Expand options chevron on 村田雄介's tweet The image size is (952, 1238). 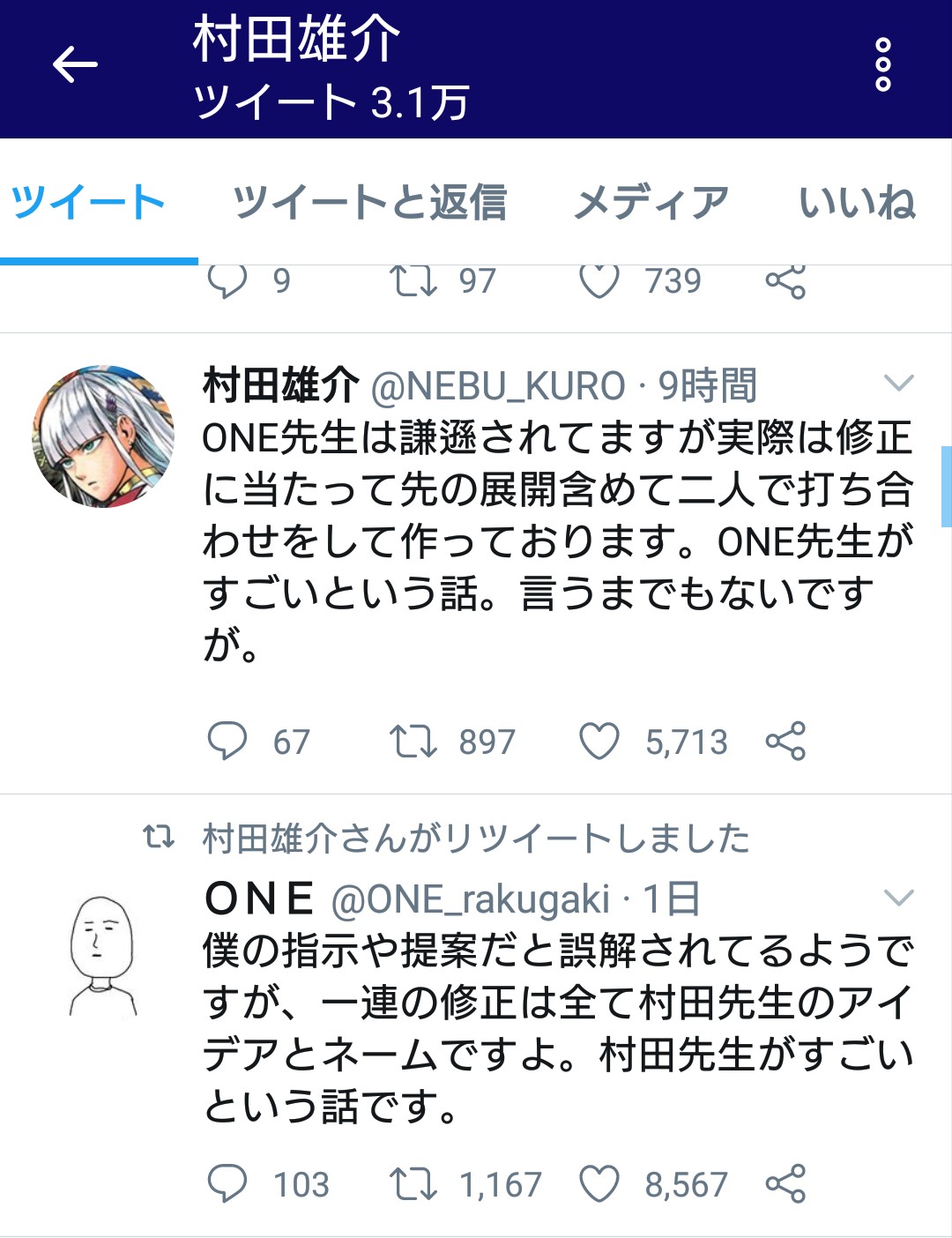point(898,384)
